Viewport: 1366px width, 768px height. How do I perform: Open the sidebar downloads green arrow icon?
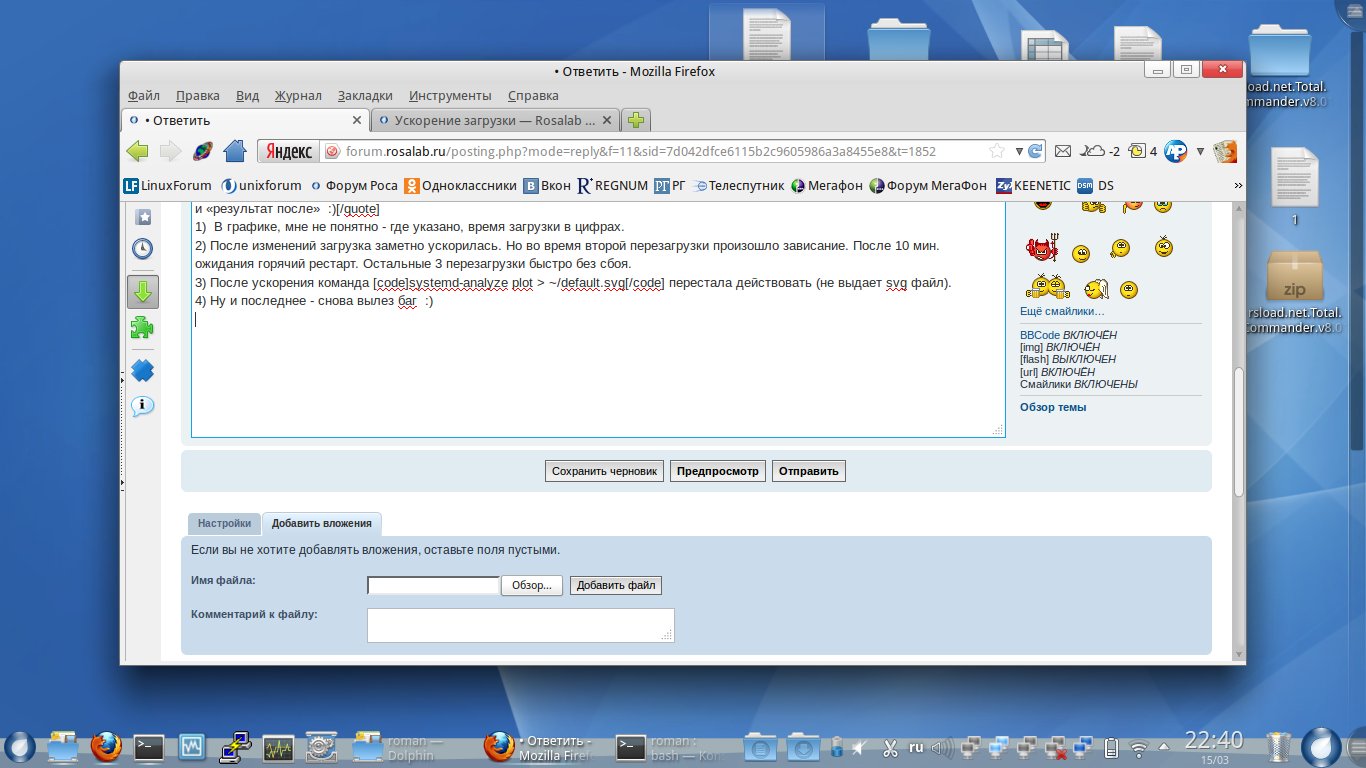142,291
